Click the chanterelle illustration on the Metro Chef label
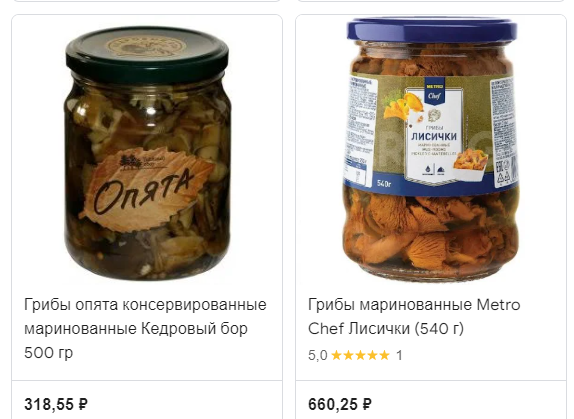Viewport: 574px width, 419px height. 403,106
